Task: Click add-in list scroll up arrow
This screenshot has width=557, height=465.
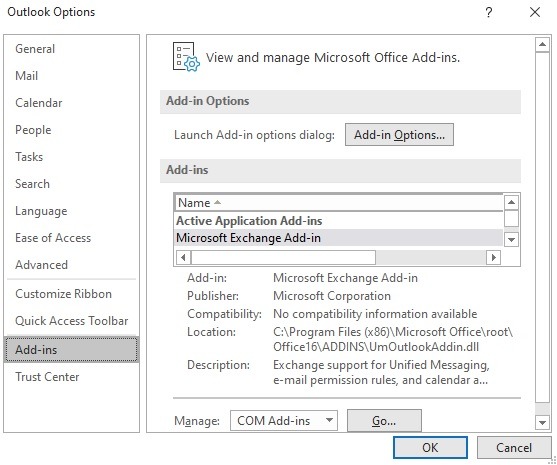Action: pyautogui.click(x=512, y=202)
